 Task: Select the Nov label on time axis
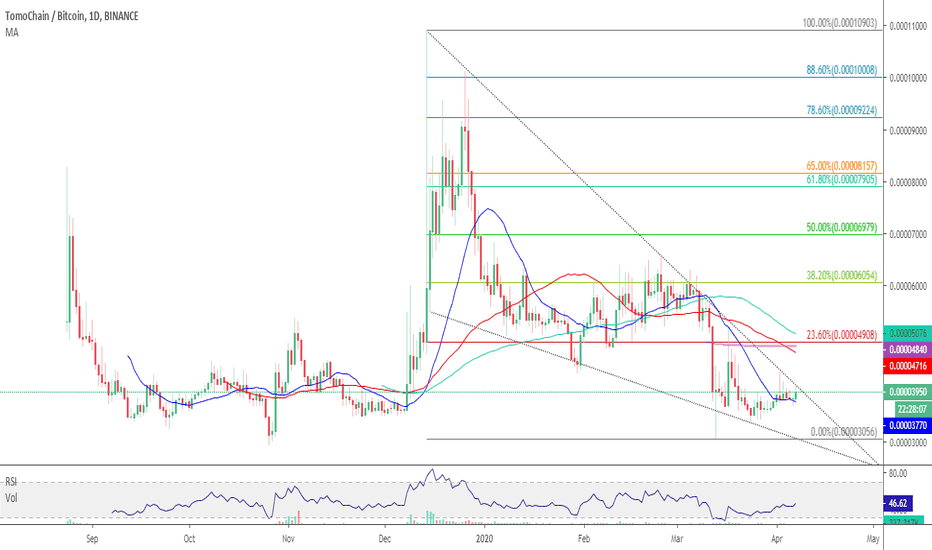[288, 539]
